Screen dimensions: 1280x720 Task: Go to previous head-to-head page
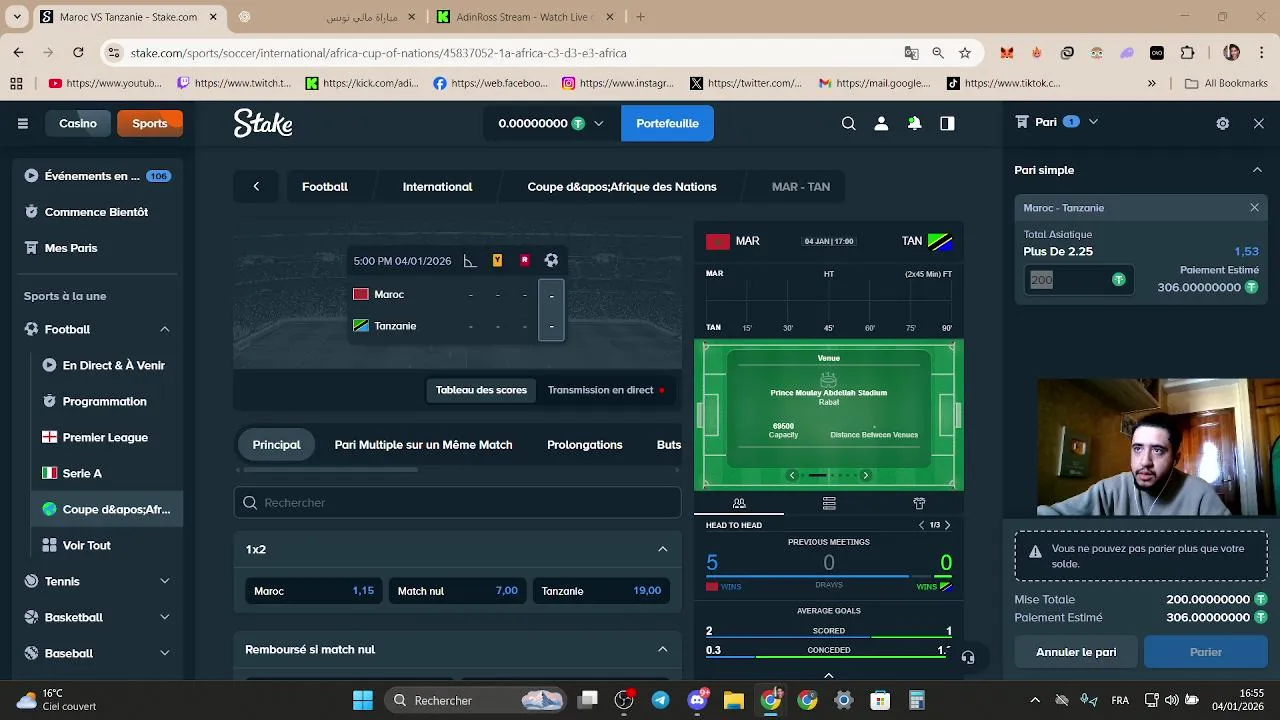coord(921,525)
